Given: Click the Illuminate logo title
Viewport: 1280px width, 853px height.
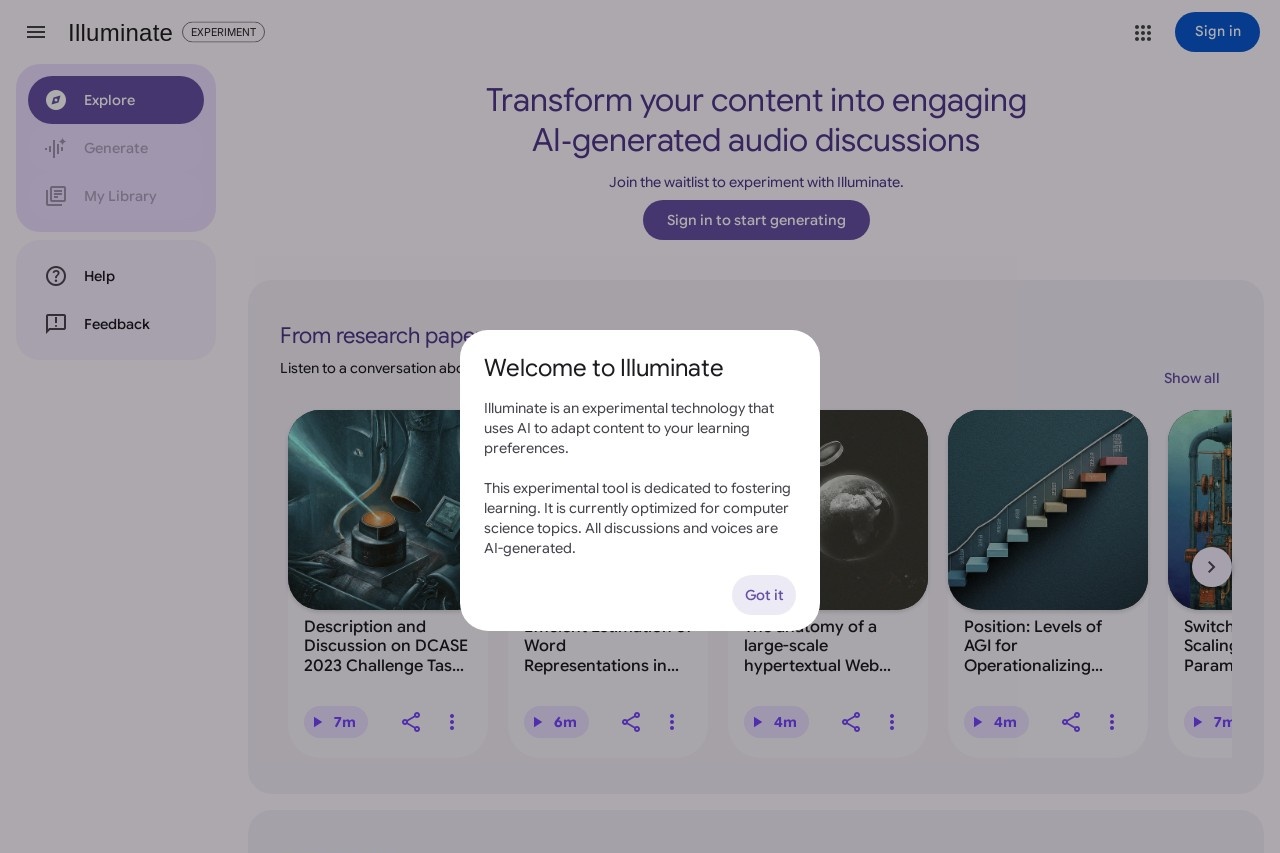Looking at the screenshot, I should coord(120,33).
